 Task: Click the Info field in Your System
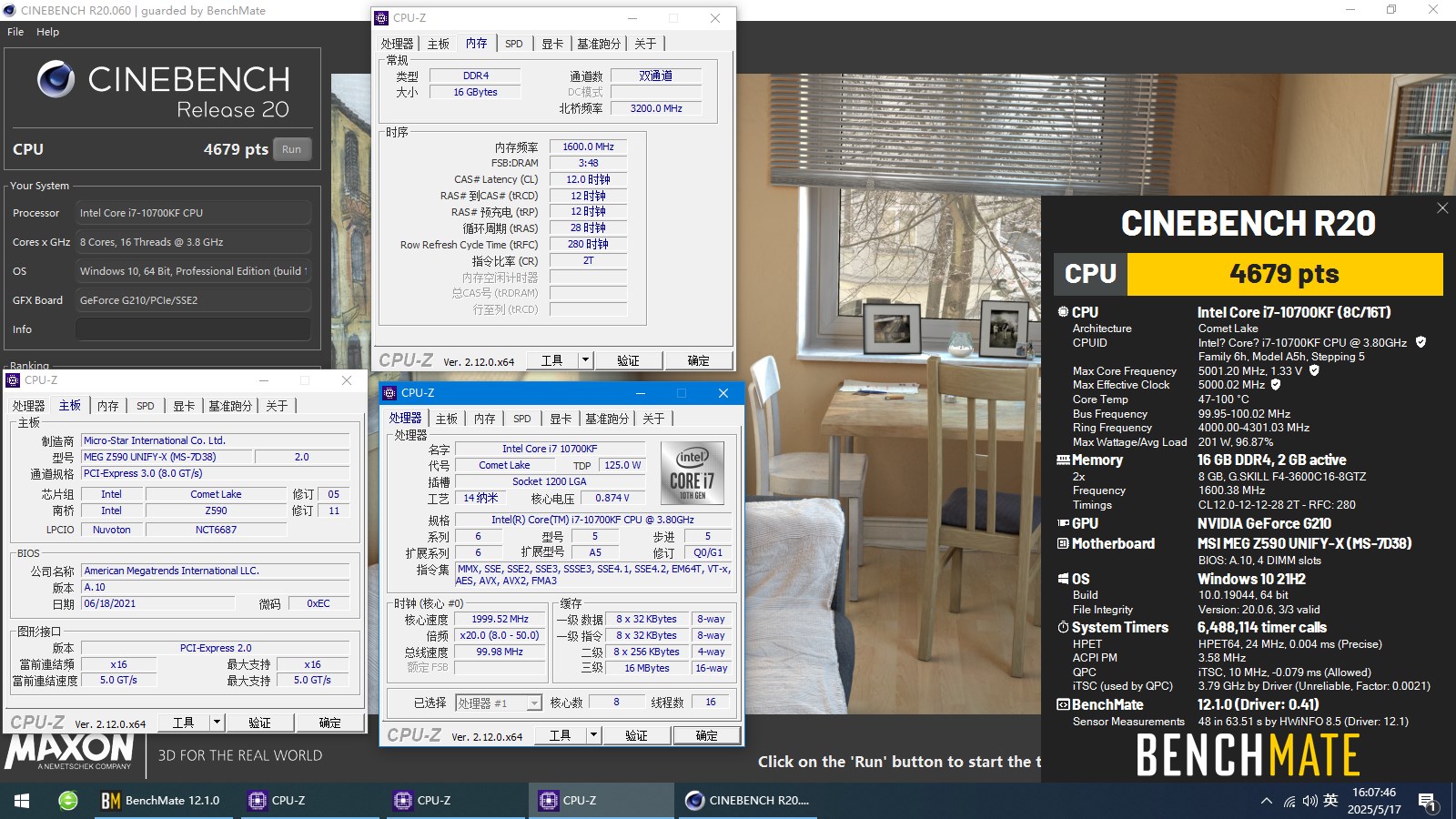(193, 329)
